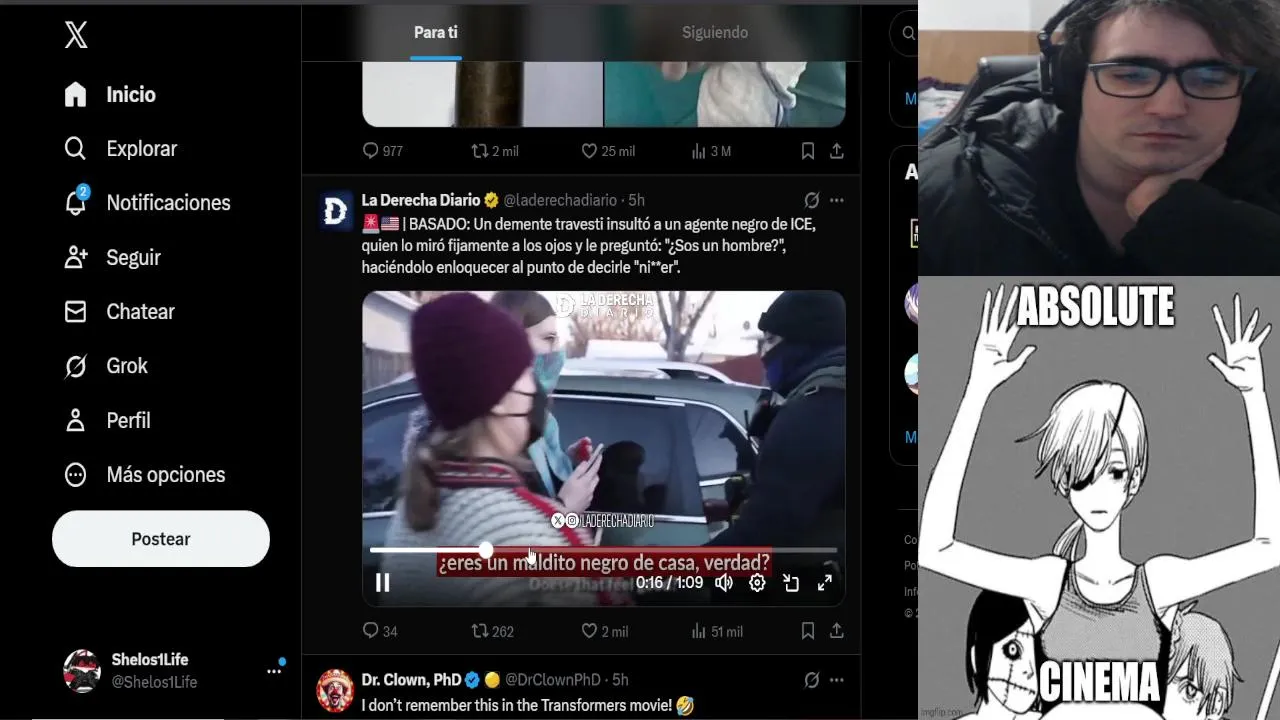Open the Grok assistant page

click(106, 366)
